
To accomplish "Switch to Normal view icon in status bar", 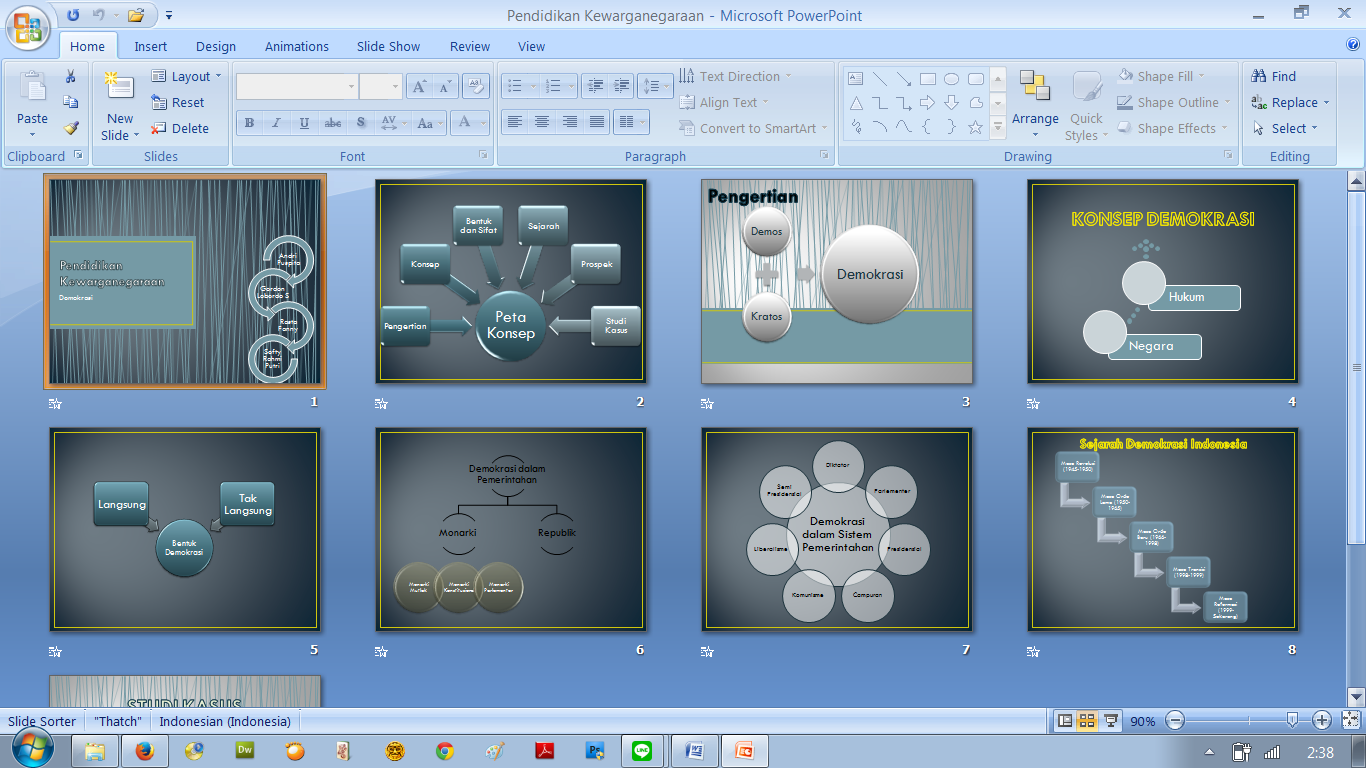I will [1065, 721].
